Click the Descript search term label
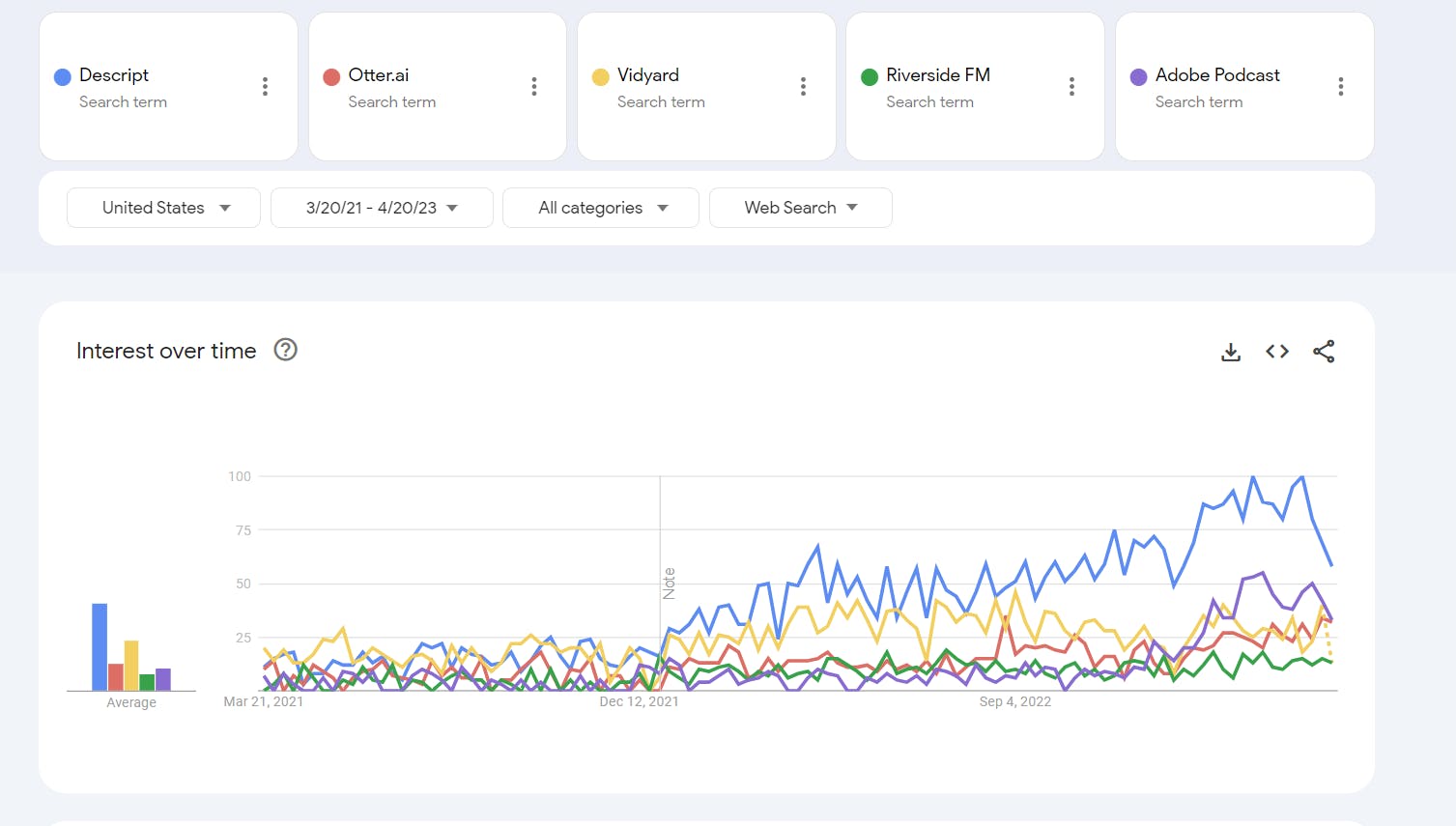Viewport: 1456px width, 826px height. tap(114, 75)
